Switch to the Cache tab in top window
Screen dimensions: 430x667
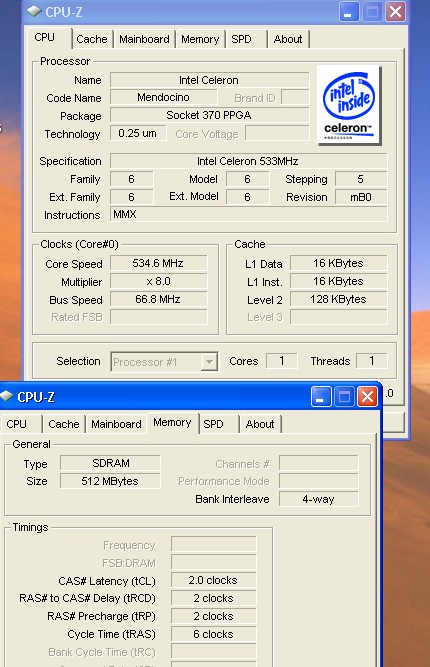pyautogui.click(x=92, y=39)
